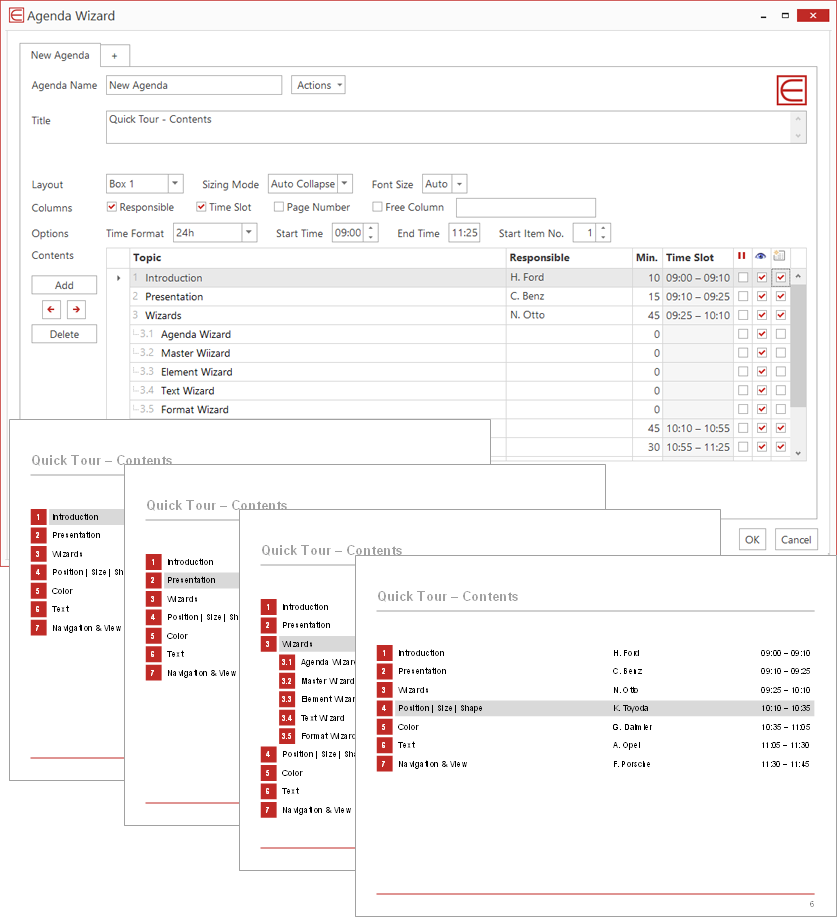Image resolution: width=837 pixels, height=917 pixels.
Task: Click the red left arrow outdent button
Action: pos(51,310)
